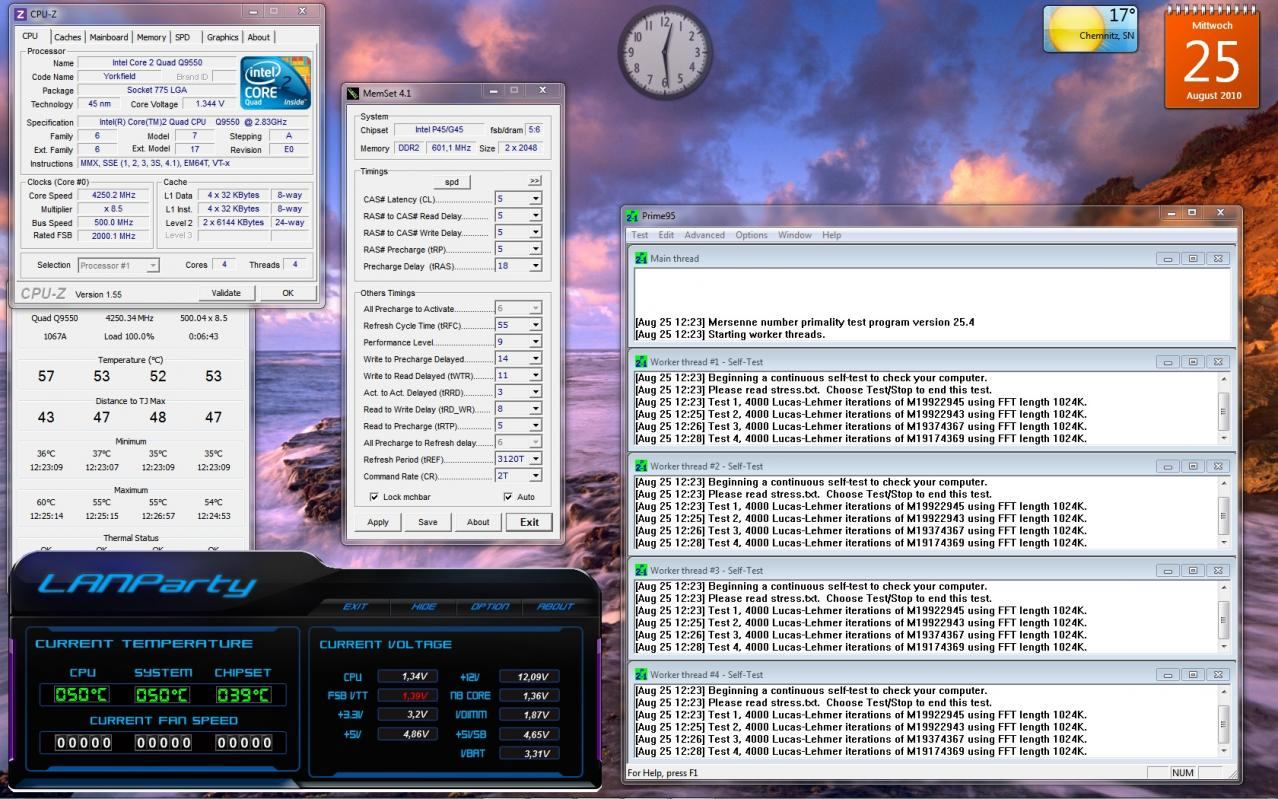The width and height of the screenshot is (1278, 799).
Task: Toggle the Auto checkbox in MemSet
Action: pos(508,497)
